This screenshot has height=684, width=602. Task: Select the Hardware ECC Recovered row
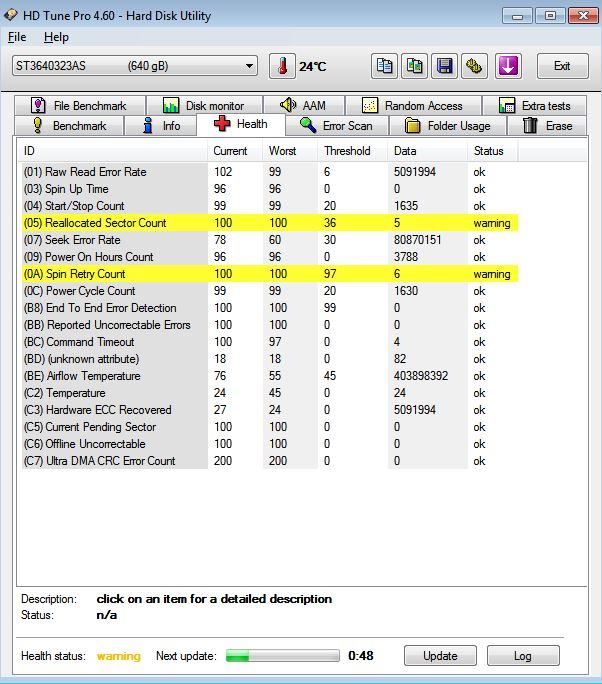270,410
